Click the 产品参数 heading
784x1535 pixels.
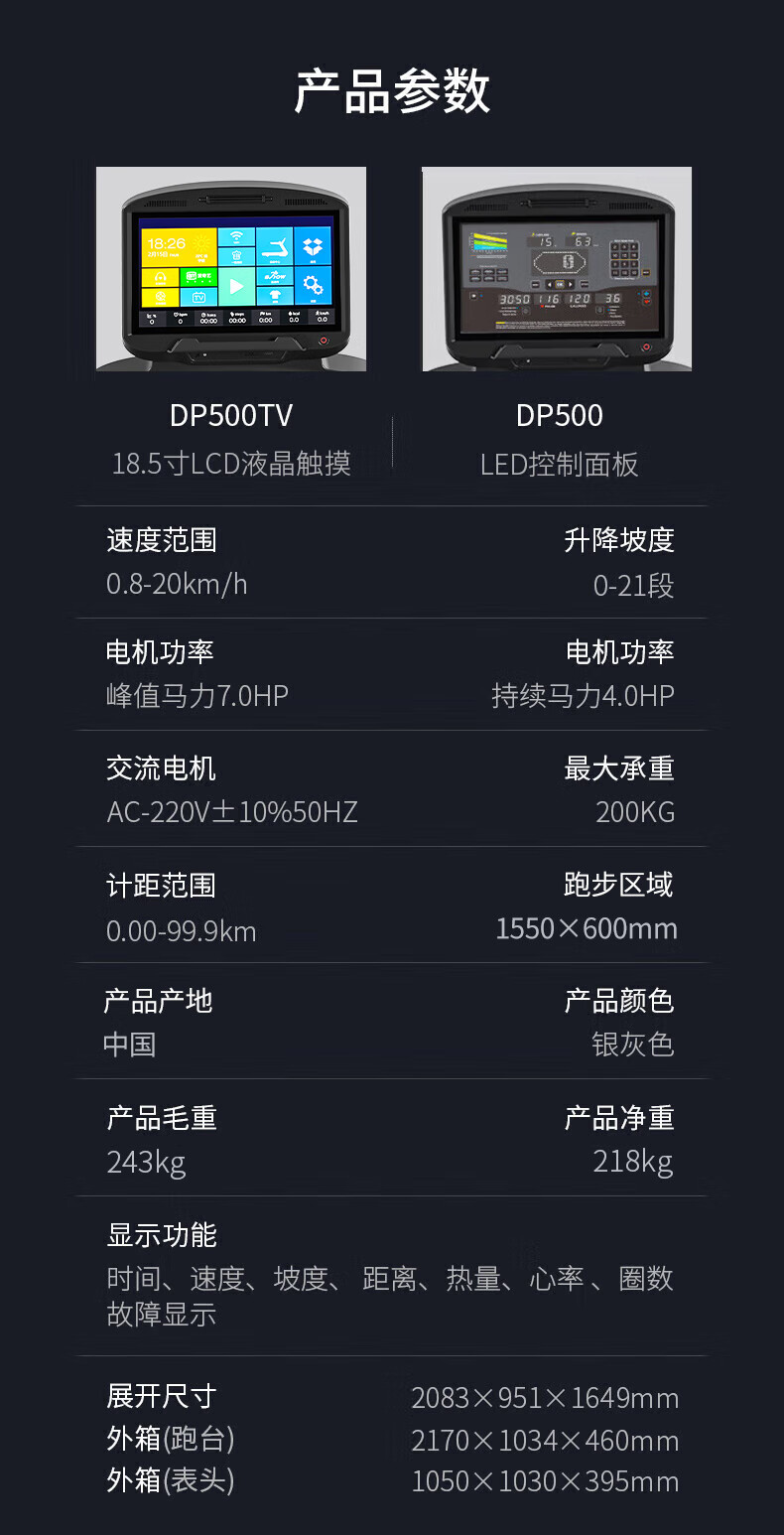392,91
